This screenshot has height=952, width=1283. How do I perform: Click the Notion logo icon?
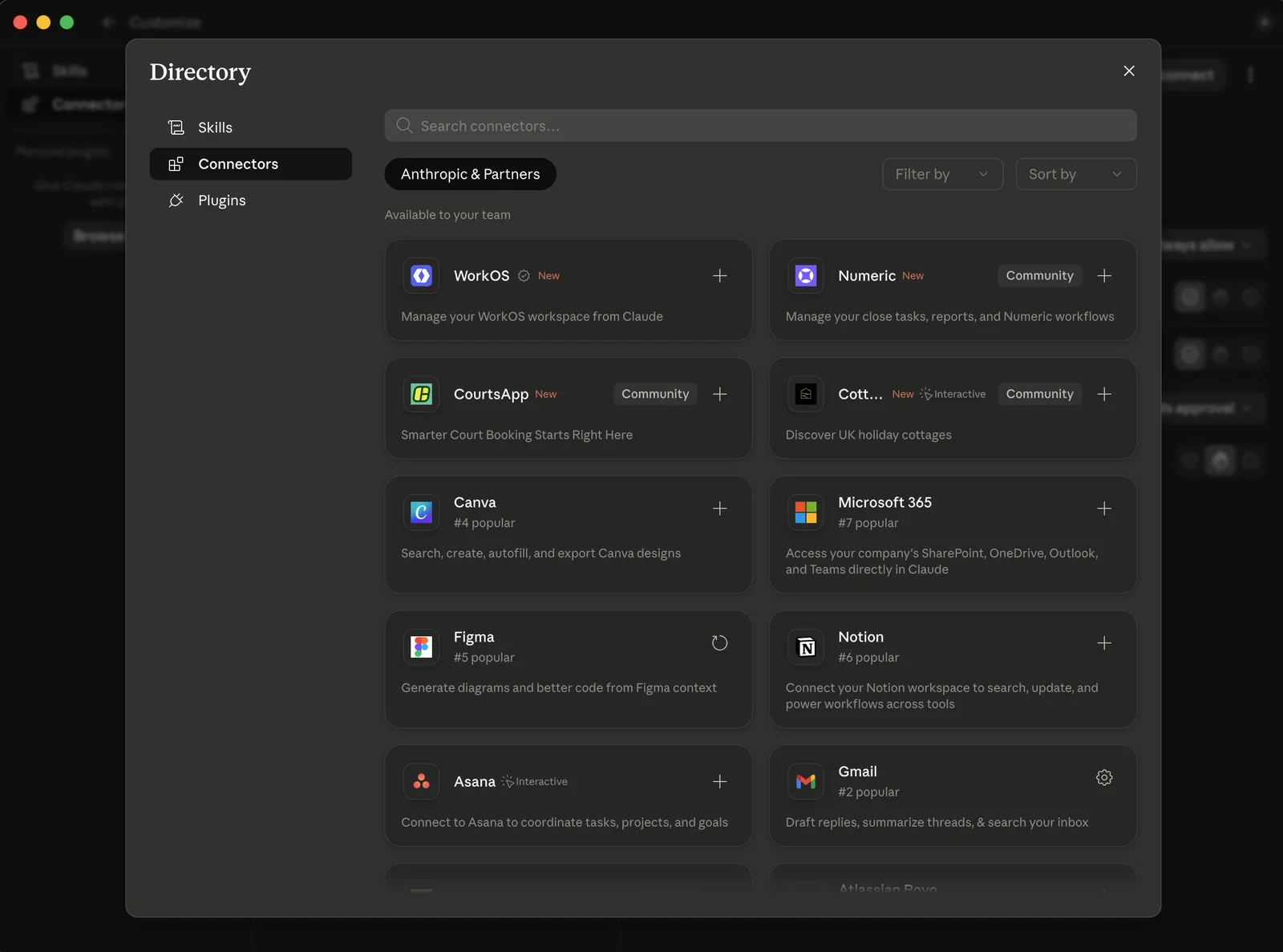click(805, 647)
